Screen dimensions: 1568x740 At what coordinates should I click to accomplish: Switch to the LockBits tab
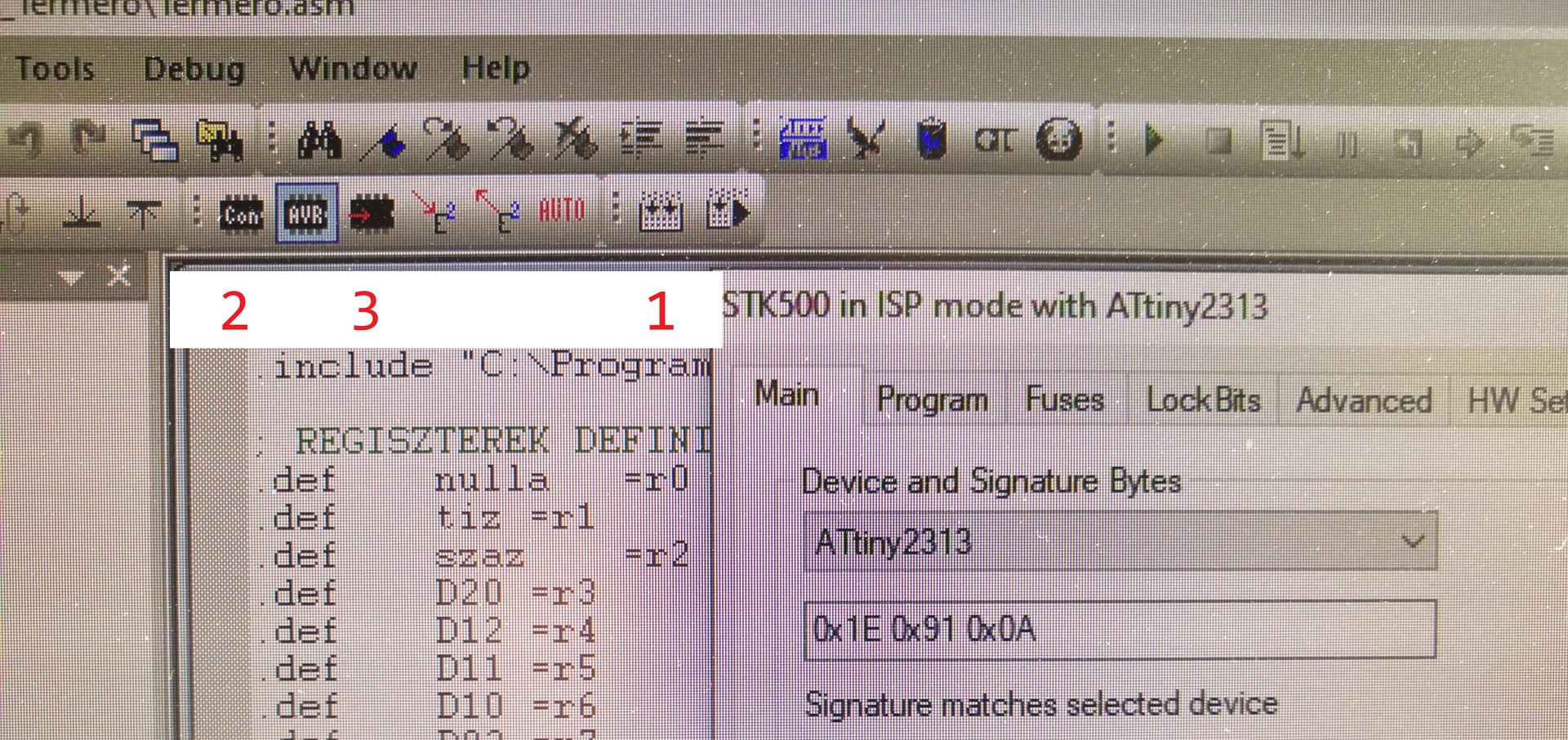(x=1203, y=400)
